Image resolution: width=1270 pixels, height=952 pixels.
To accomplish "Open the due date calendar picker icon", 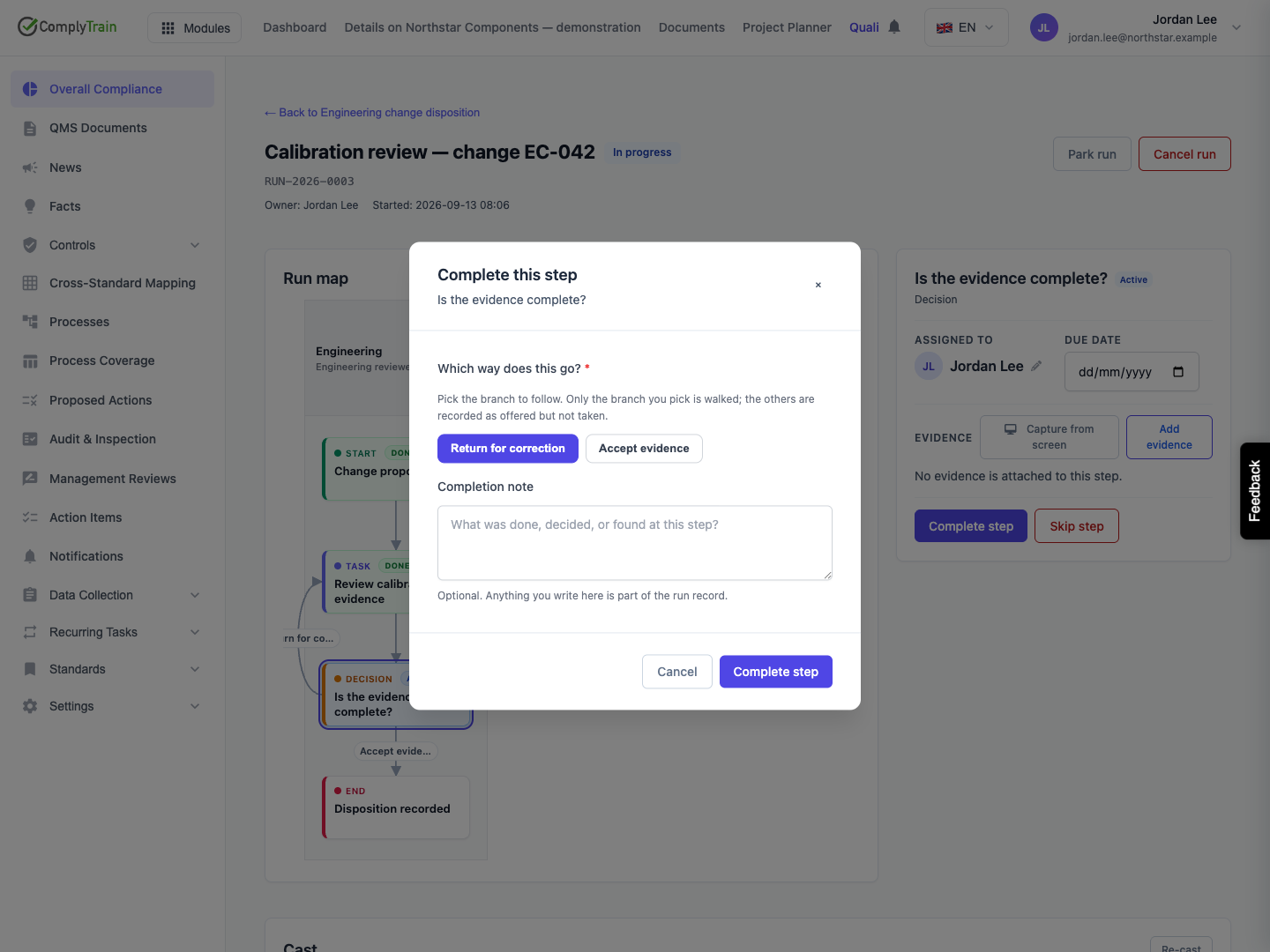I will pyautogui.click(x=1178, y=372).
